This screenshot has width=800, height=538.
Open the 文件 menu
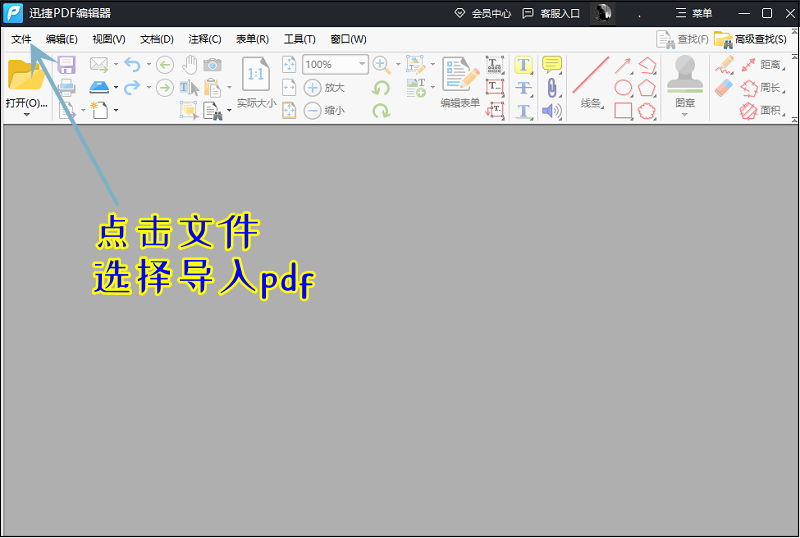tap(21, 39)
